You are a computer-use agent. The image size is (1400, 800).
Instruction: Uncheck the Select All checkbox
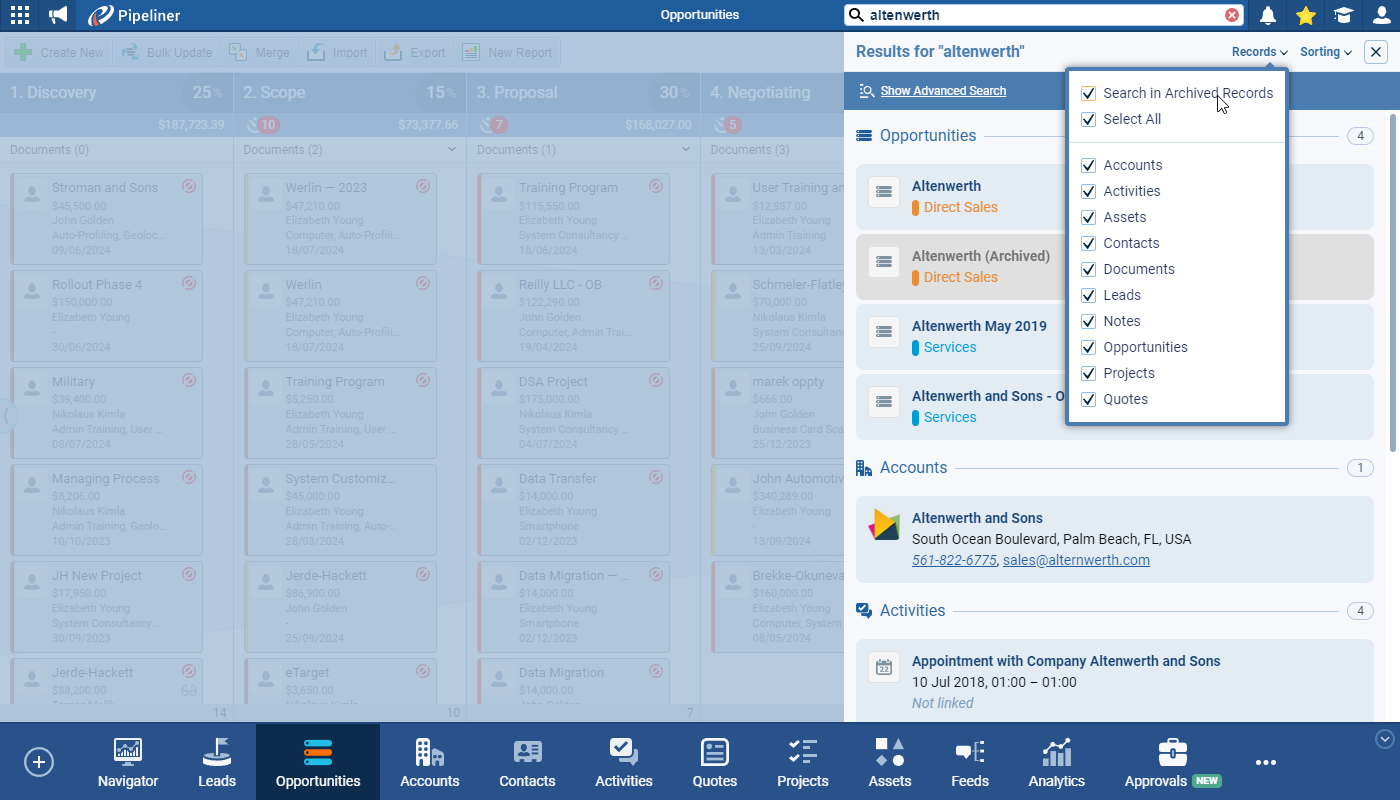point(1089,119)
